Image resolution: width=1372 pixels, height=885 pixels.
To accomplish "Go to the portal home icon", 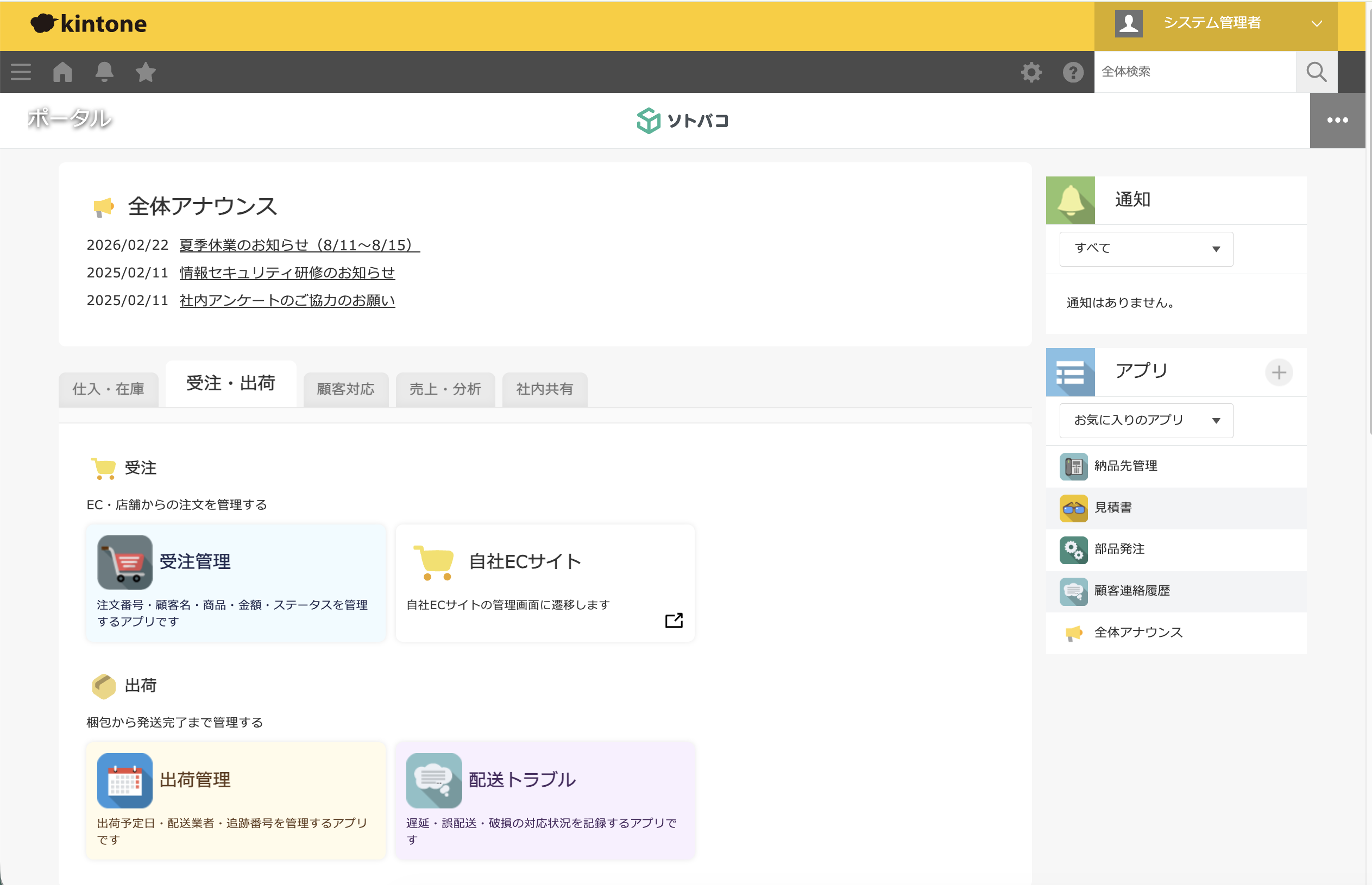I will pos(62,72).
